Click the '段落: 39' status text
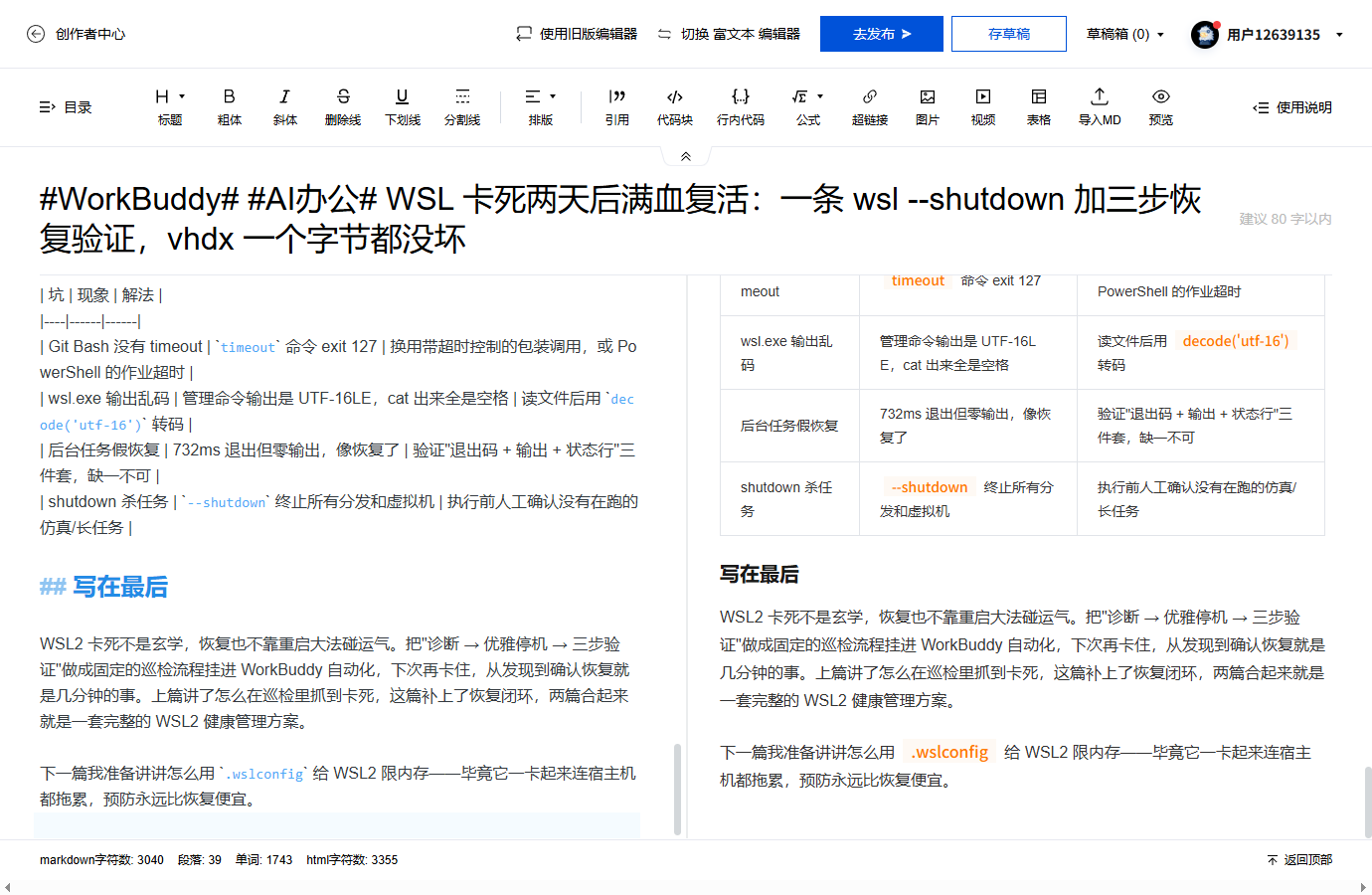This screenshot has height=895, width=1372. (200, 860)
